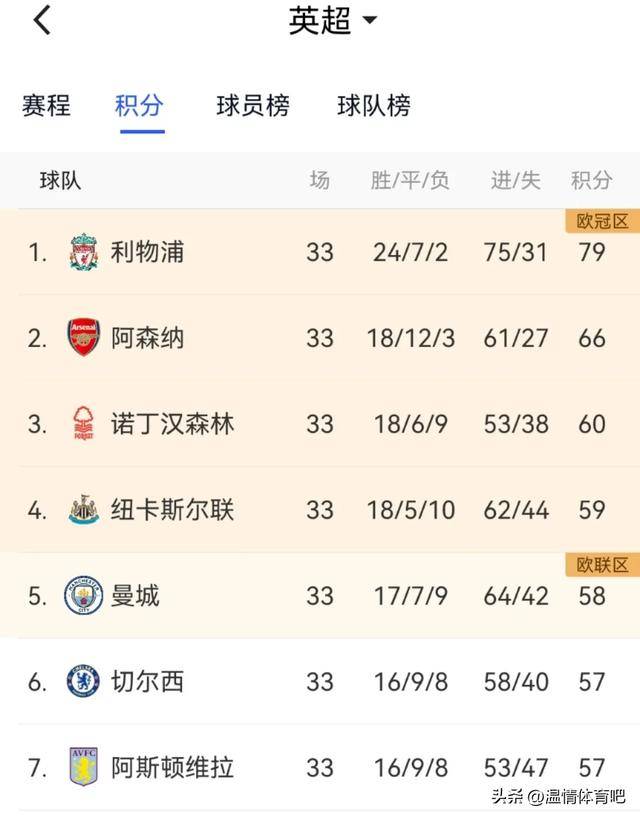Tap the 进/失 column header
This screenshot has width=640, height=819.
pos(515,180)
